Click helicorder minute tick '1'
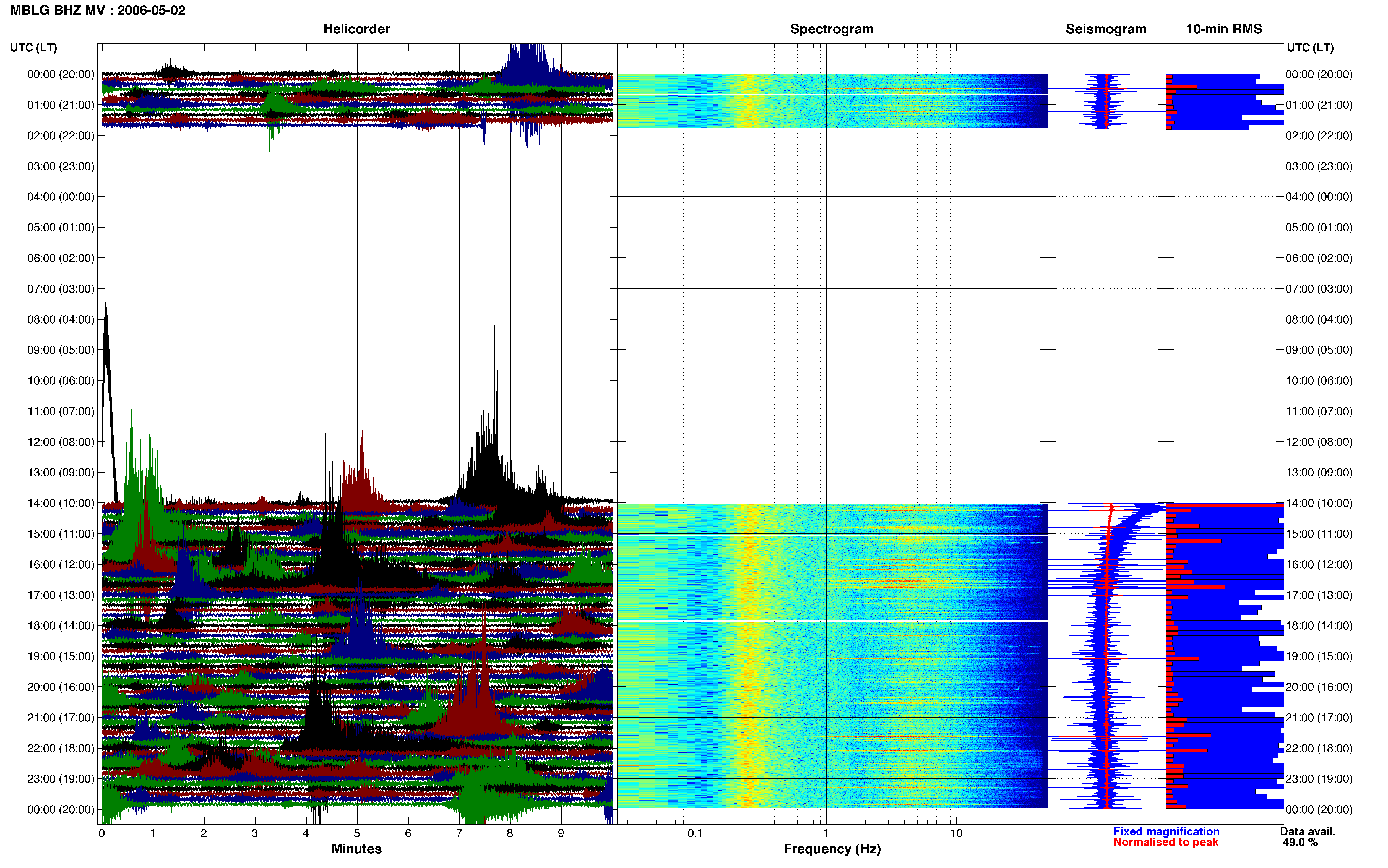Viewport: 1388px width, 868px height. 153,833
